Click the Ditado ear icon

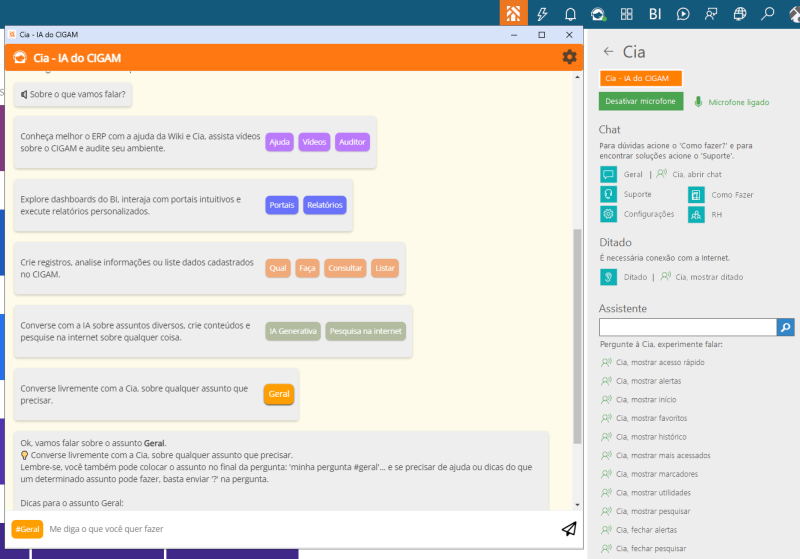pos(608,277)
